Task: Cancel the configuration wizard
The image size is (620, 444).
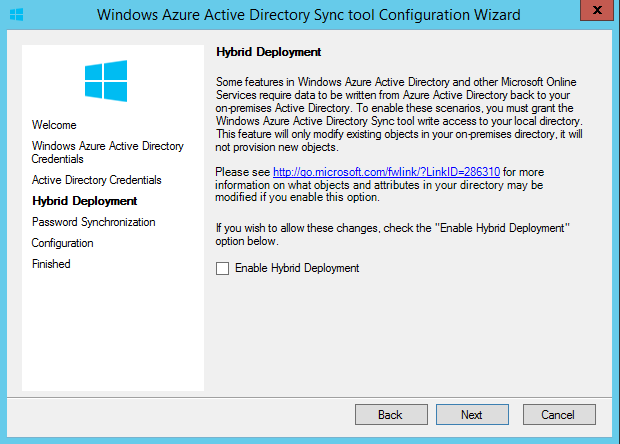Action: coord(559,414)
